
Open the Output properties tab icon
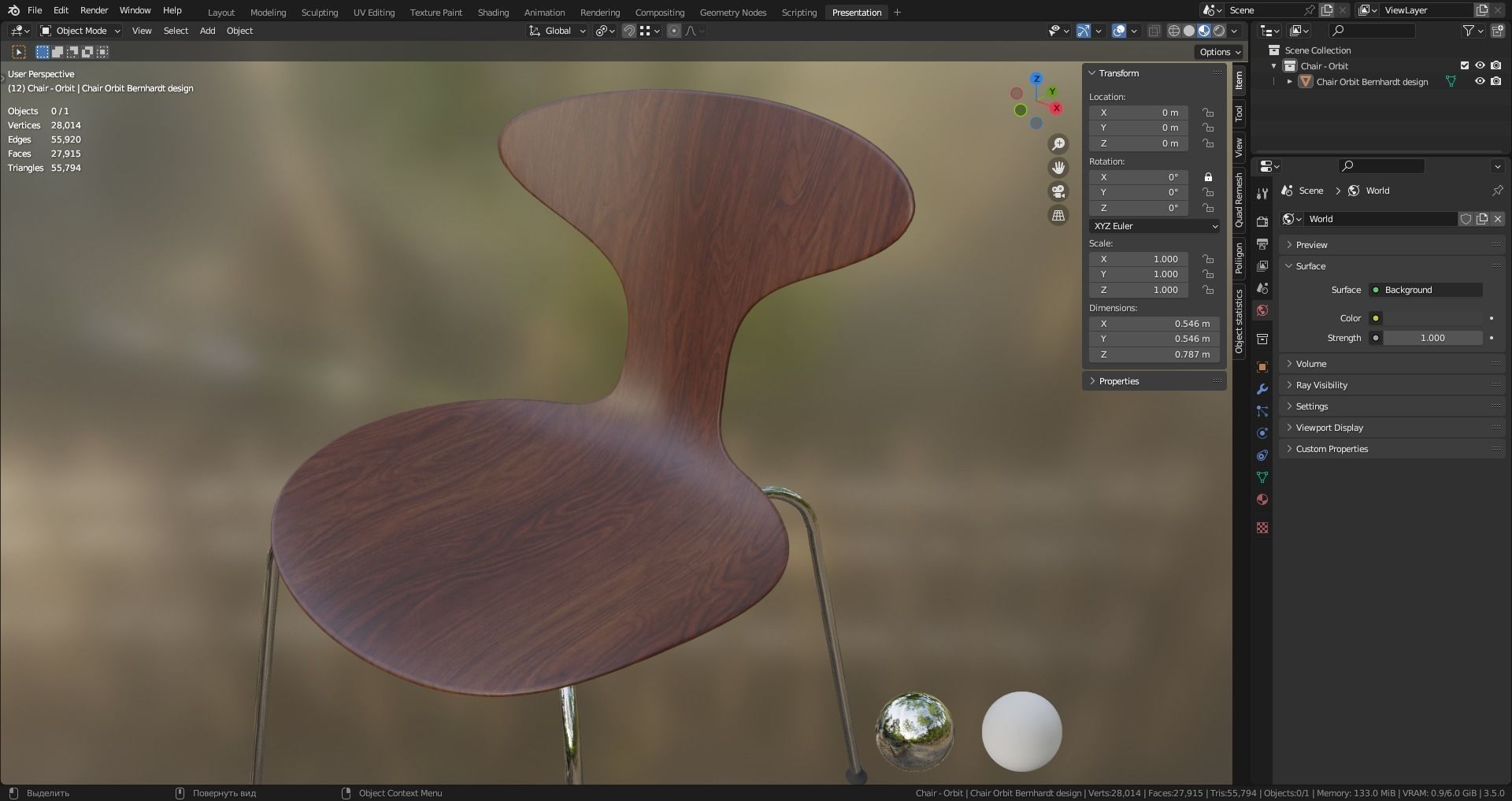1262,244
